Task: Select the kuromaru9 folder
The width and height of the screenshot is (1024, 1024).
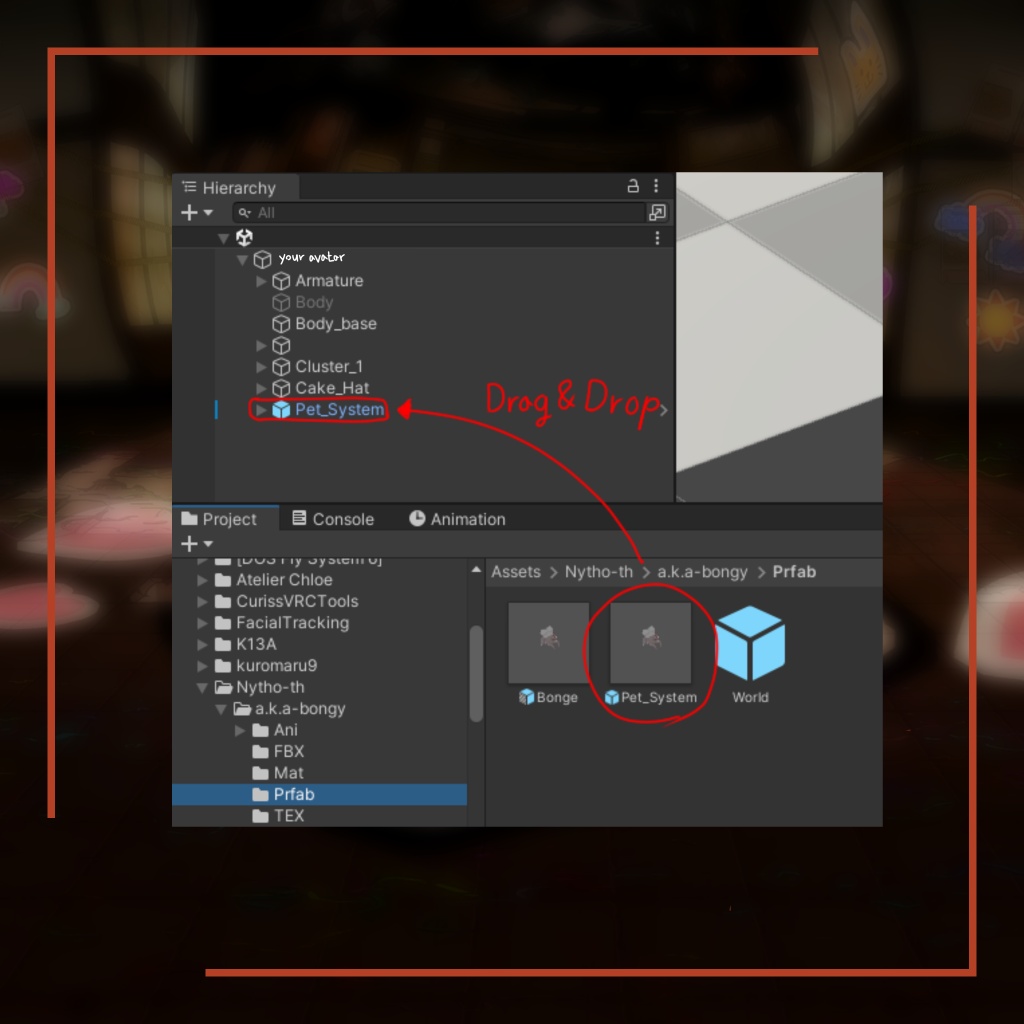Action: click(x=276, y=666)
